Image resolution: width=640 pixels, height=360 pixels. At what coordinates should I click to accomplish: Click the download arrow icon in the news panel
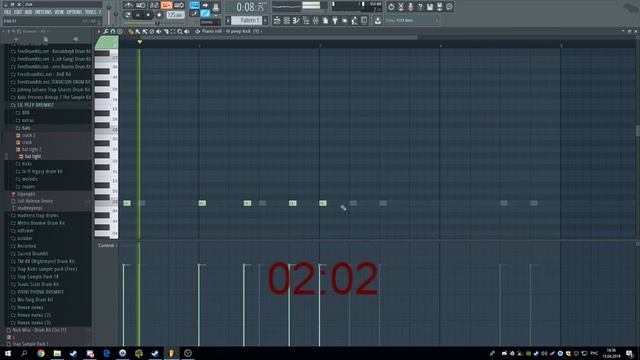(x=378, y=20)
